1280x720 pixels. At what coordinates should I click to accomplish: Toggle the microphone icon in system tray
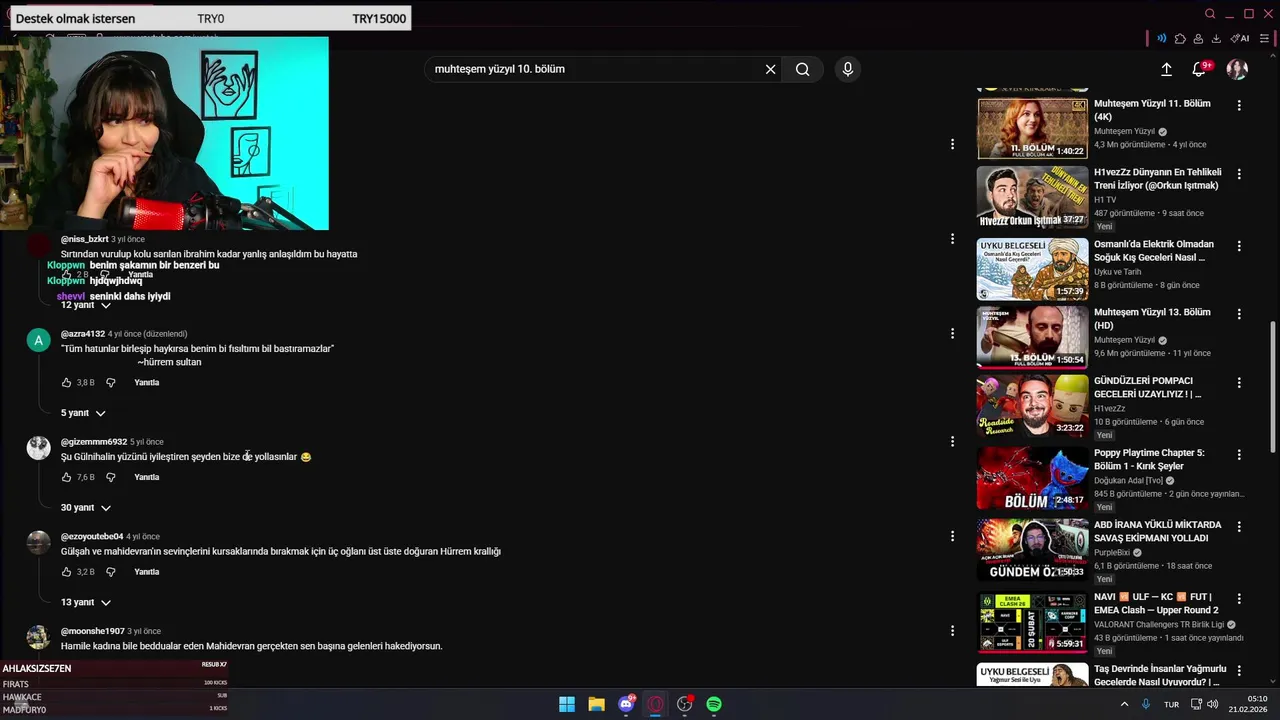(x=1146, y=704)
